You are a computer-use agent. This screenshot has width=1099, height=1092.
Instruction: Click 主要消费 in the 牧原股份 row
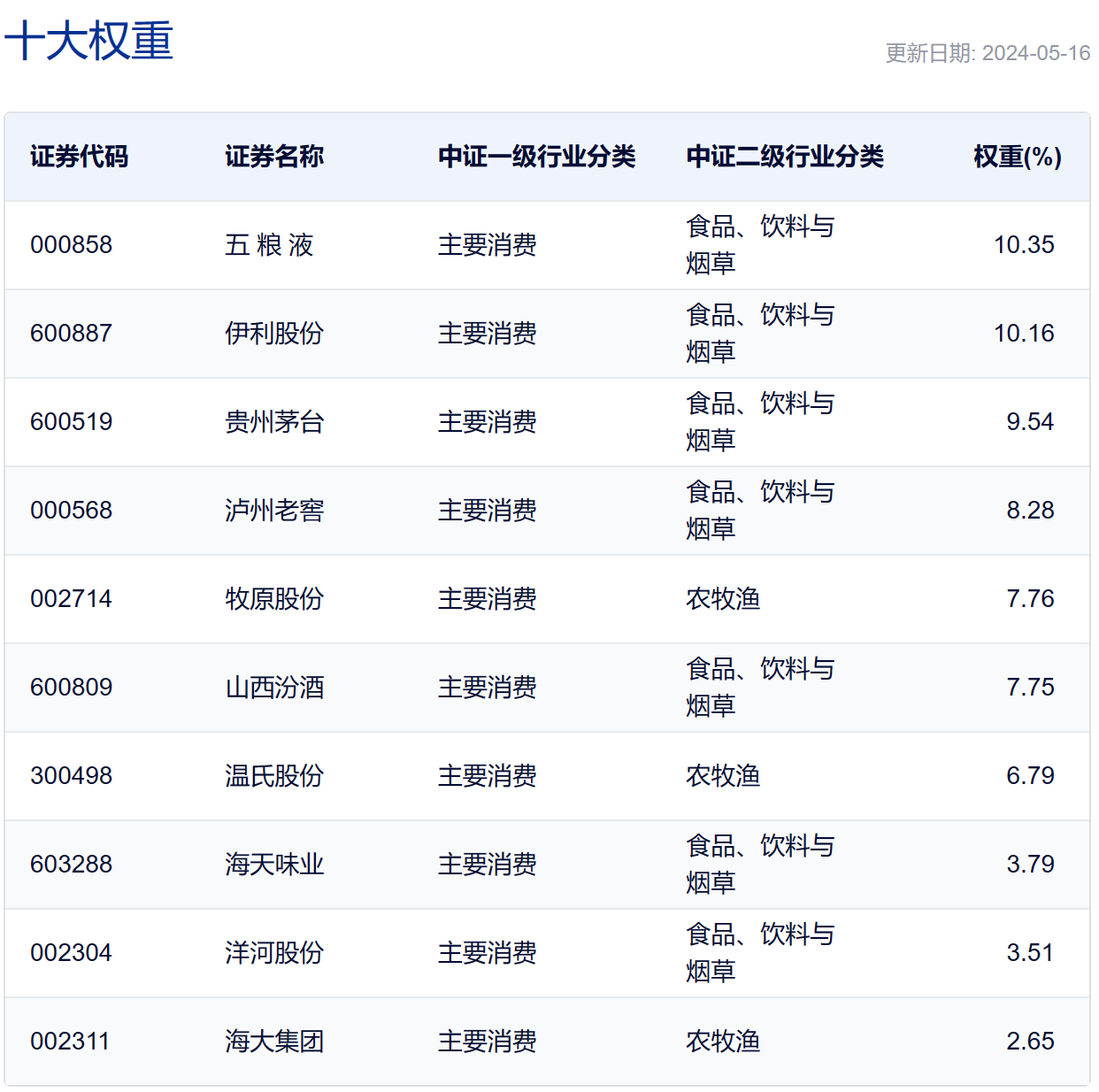coord(488,599)
